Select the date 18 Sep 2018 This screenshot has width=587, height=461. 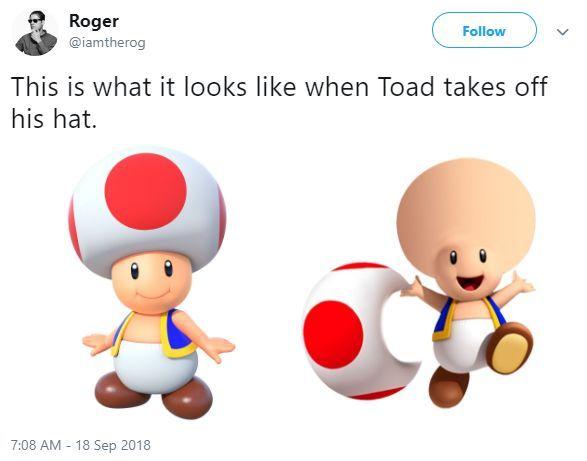[x=113, y=445]
